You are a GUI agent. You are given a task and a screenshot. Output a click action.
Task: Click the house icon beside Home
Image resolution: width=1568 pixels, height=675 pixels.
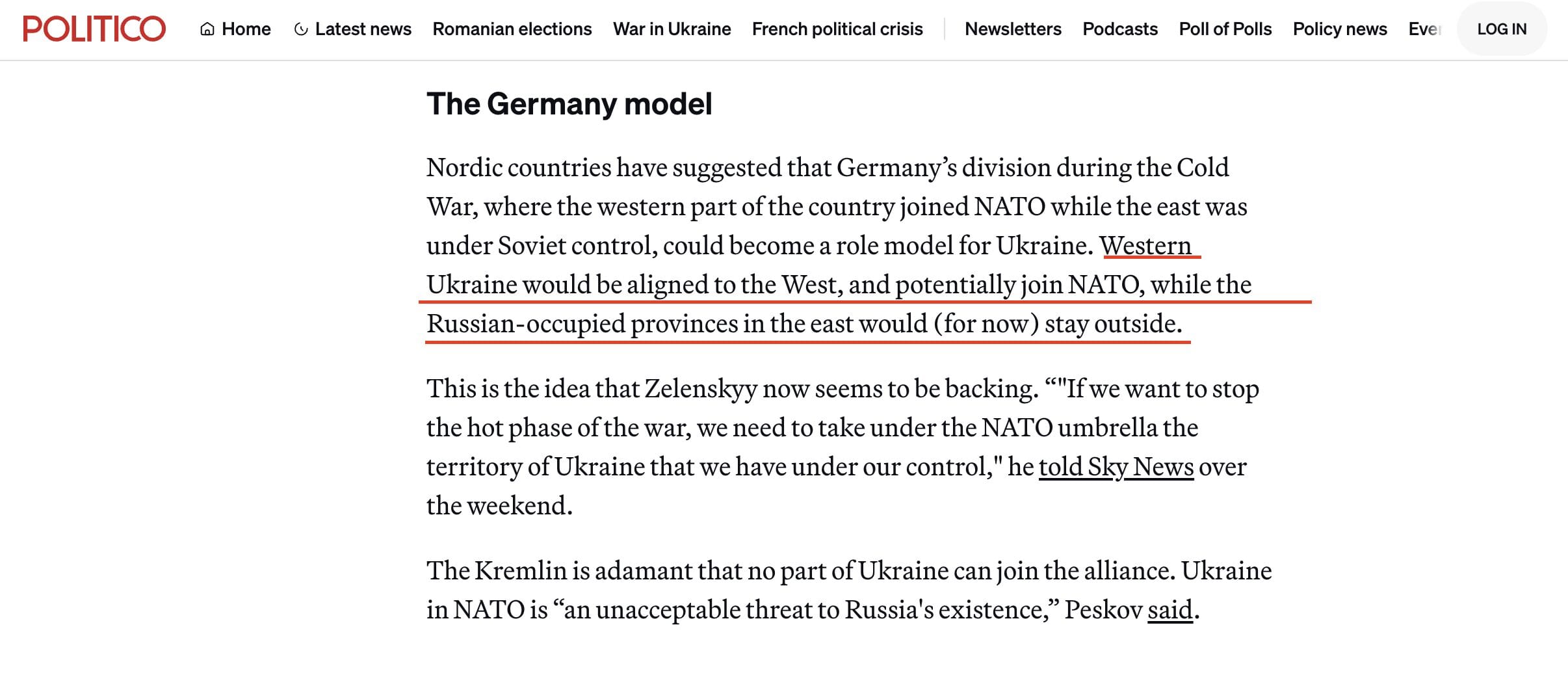coord(207,29)
